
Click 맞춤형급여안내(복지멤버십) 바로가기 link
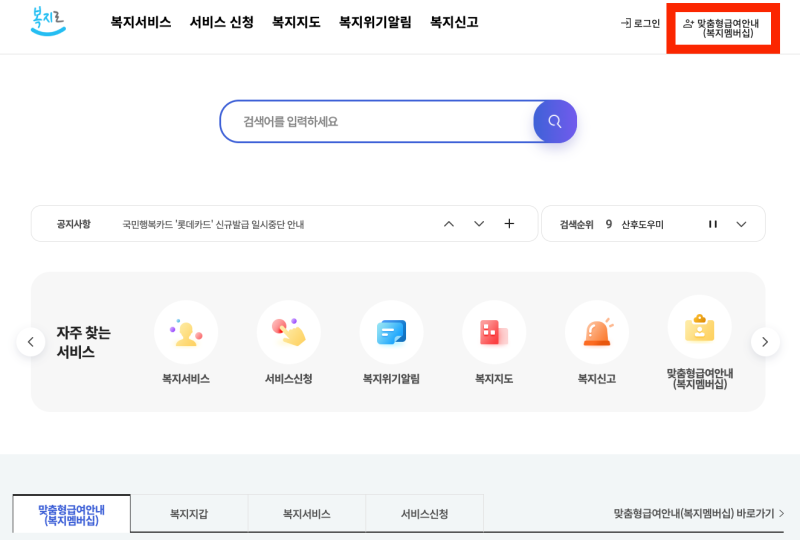(x=699, y=513)
